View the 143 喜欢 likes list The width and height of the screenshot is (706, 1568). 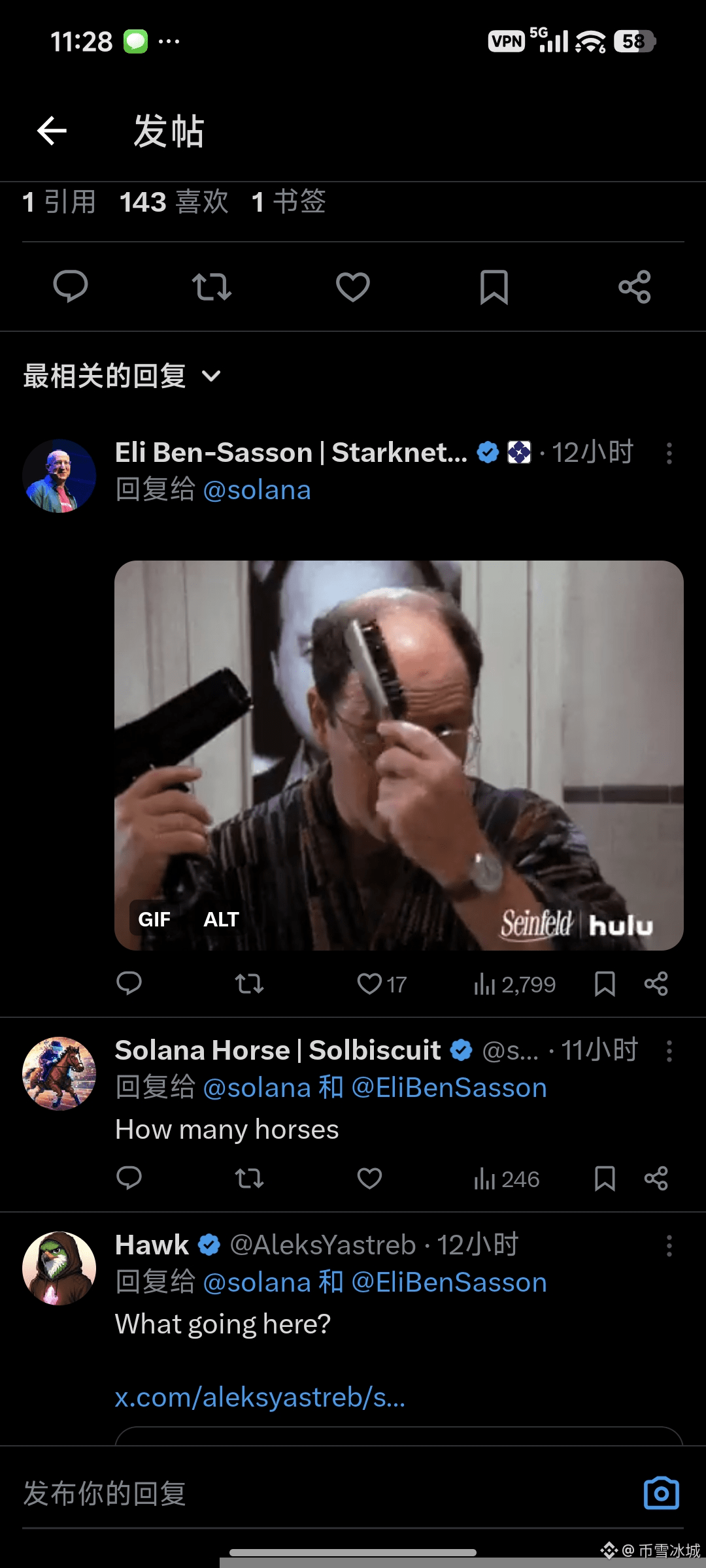tap(174, 202)
